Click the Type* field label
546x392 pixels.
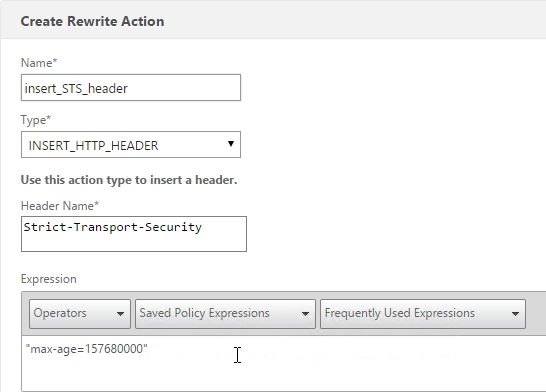point(36,120)
